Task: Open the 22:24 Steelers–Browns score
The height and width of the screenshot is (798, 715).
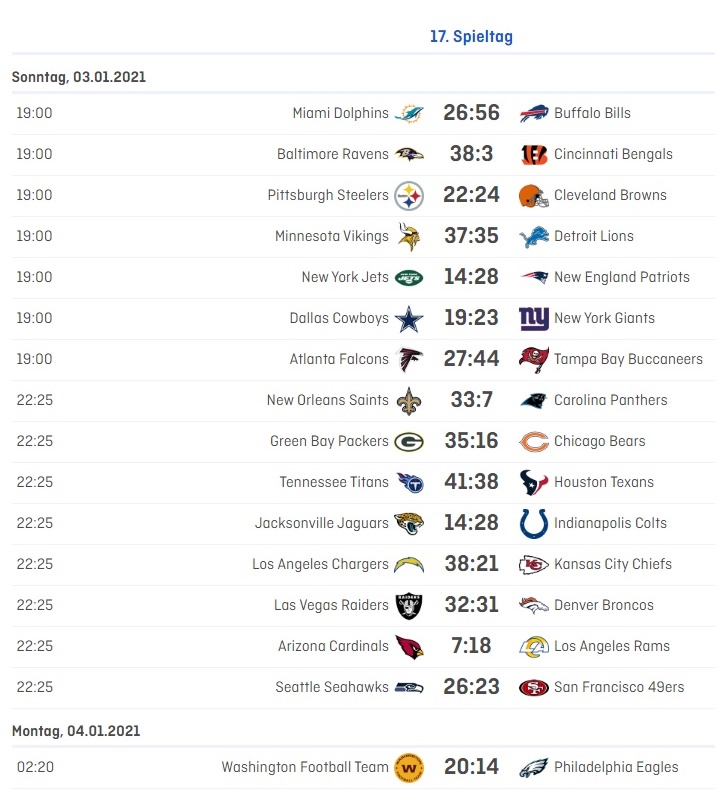Action: pos(471,194)
